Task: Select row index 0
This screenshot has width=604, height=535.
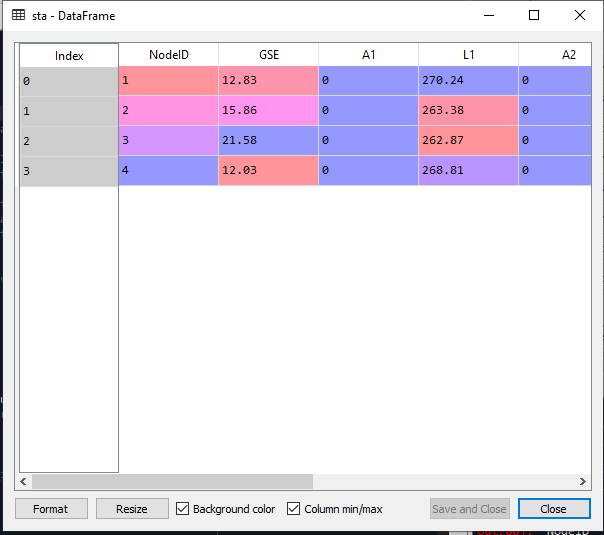Action: pos(69,81)
